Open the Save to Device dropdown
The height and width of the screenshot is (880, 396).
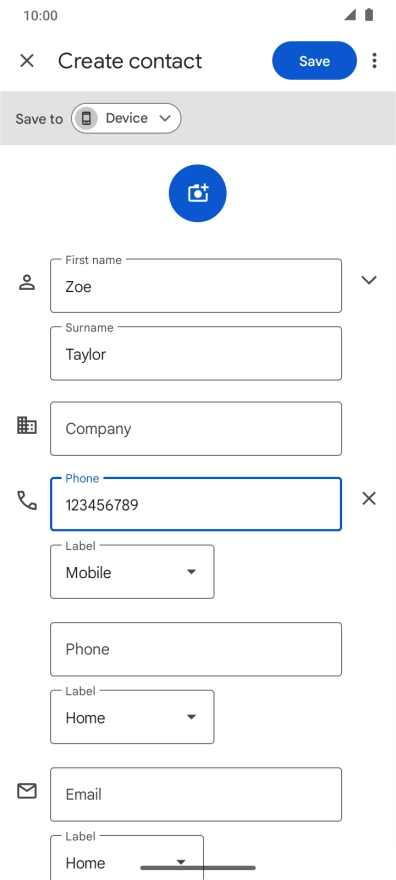tap(126, 118)
